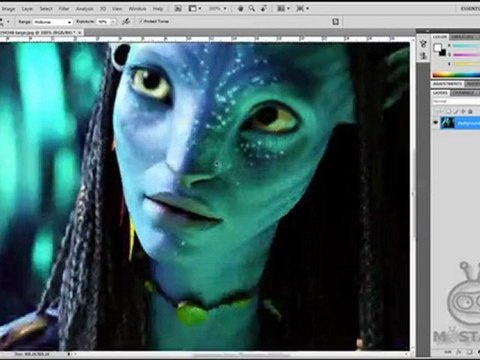Adjust the cyan color slider
This screenshot has height=360, width=480.
(466, 46)
